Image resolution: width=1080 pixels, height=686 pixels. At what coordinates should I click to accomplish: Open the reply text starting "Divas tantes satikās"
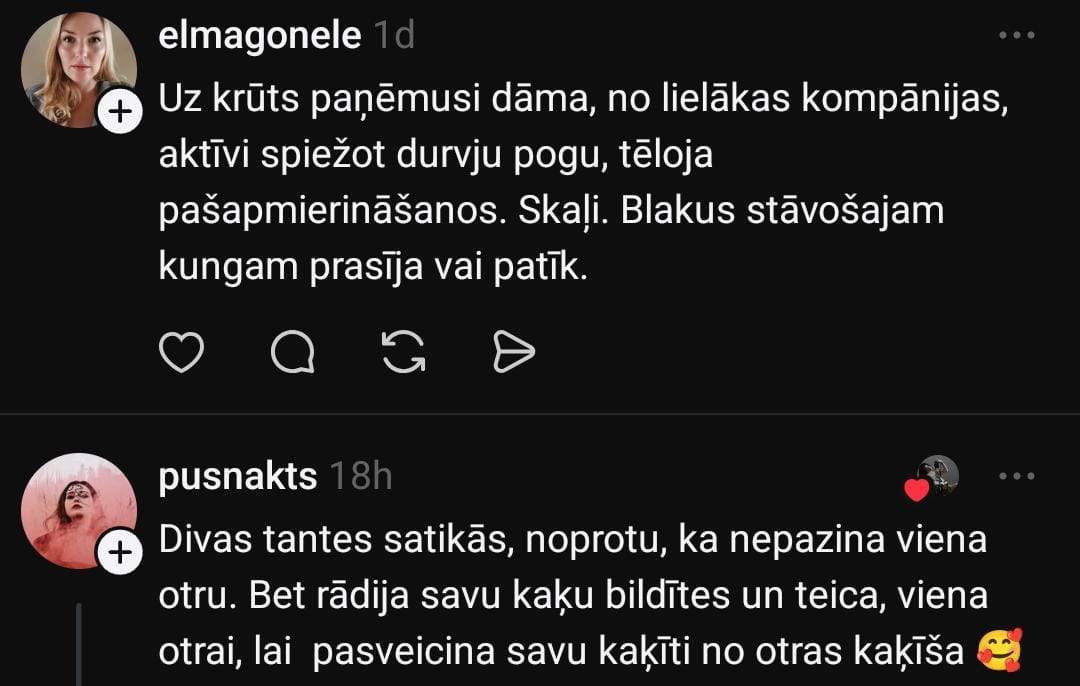572,596
